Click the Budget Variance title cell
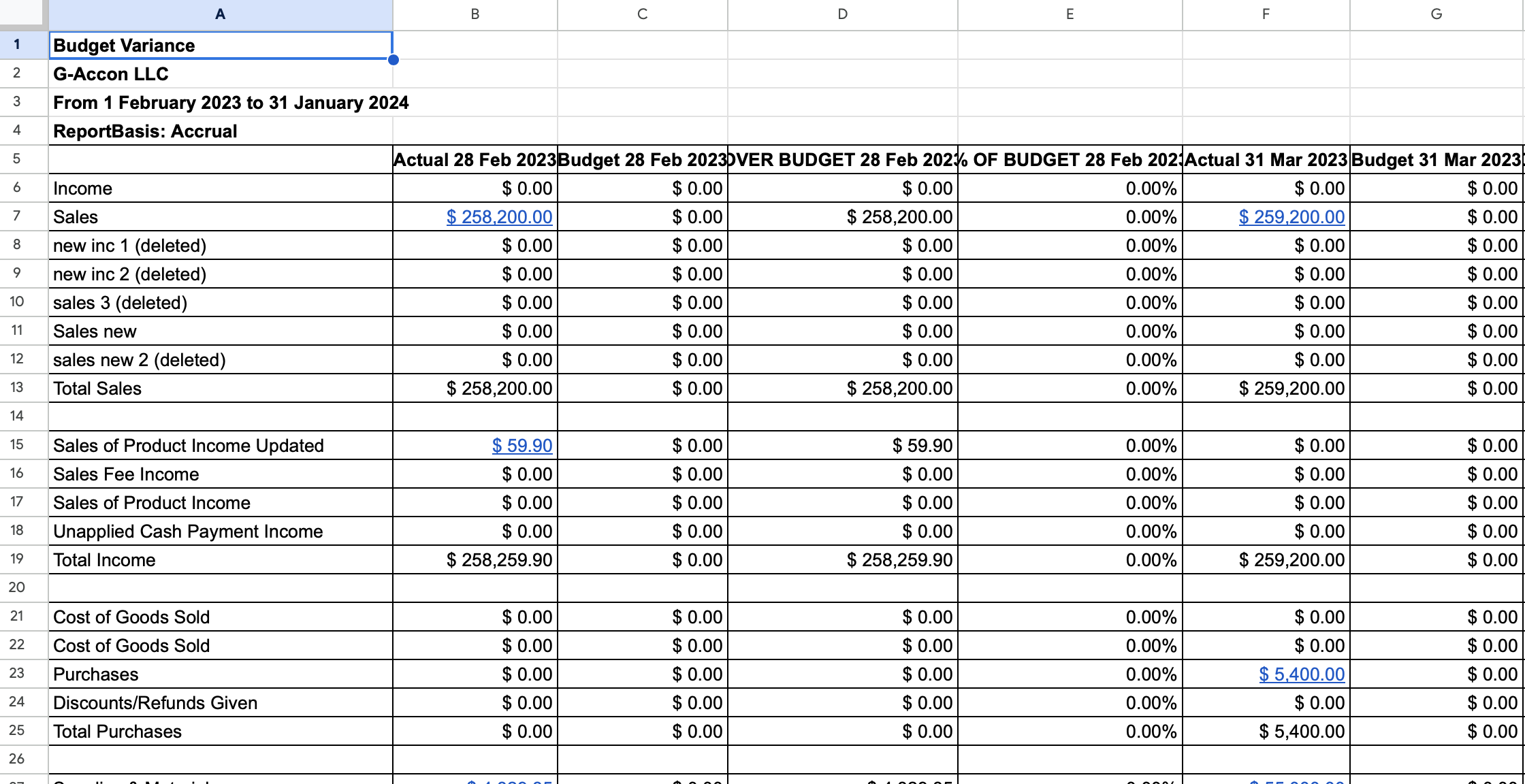 click(220, 46)
